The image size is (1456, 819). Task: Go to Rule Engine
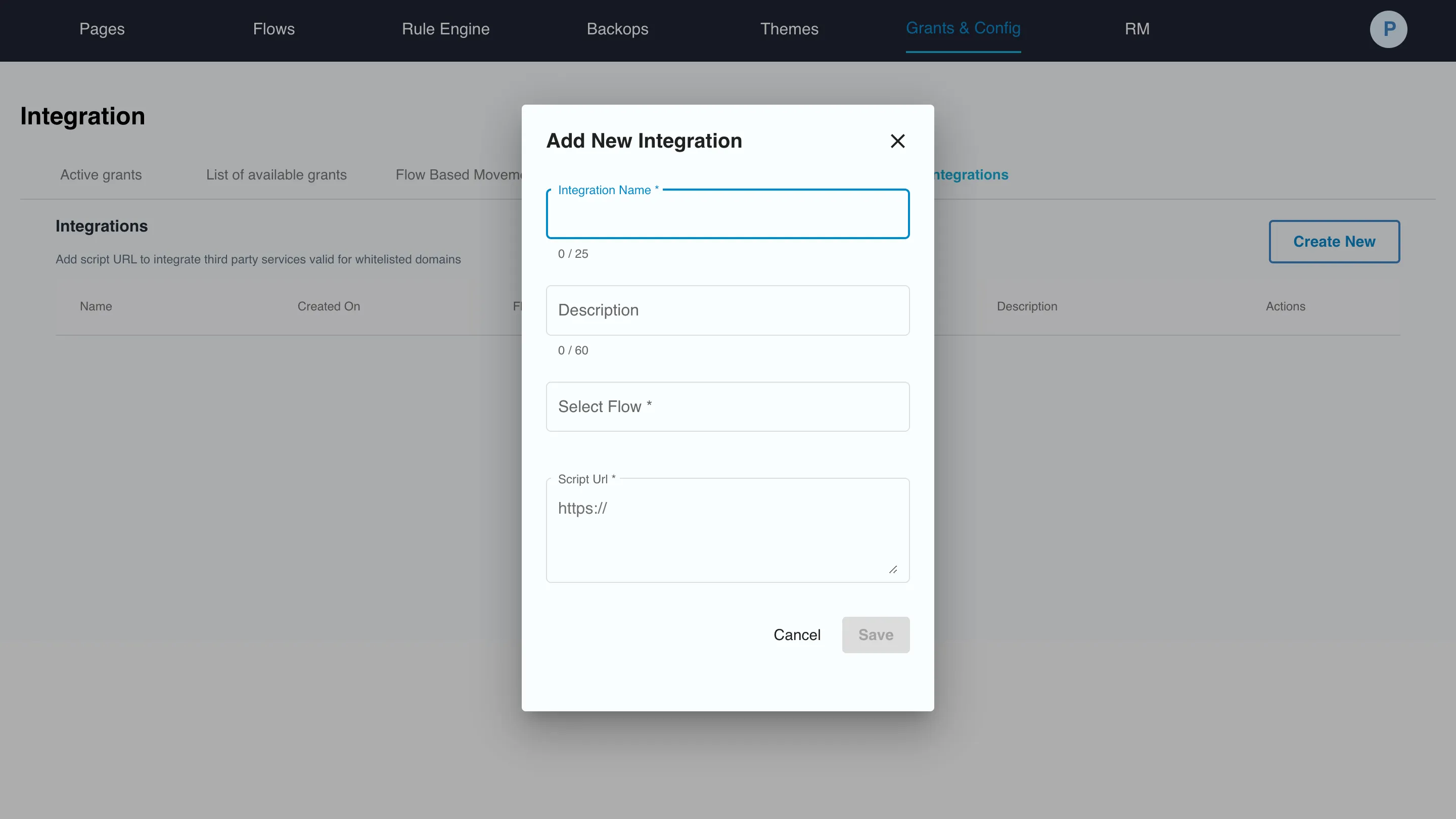[x=445, y=29]
